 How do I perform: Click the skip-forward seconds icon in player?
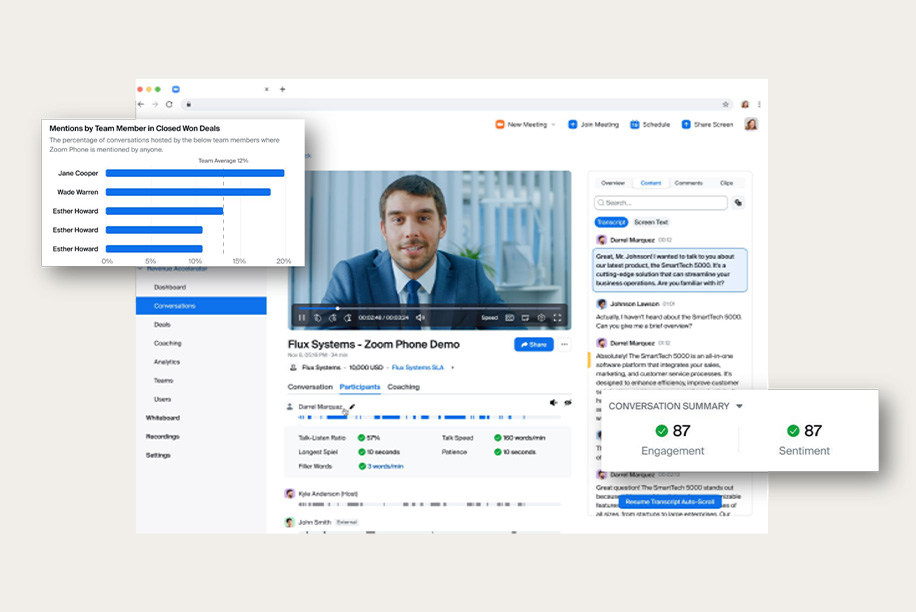tap(348, 318)
